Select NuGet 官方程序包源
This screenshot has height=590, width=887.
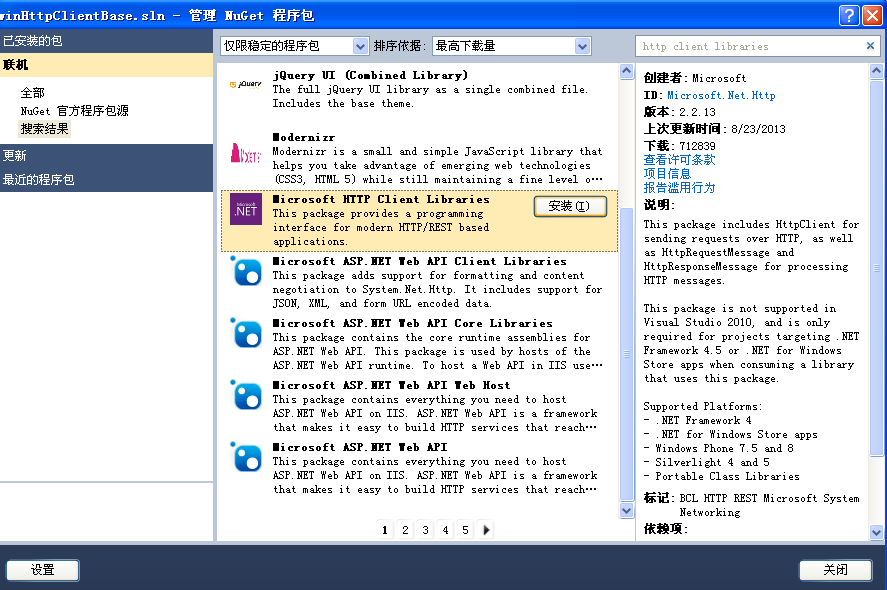75,110
